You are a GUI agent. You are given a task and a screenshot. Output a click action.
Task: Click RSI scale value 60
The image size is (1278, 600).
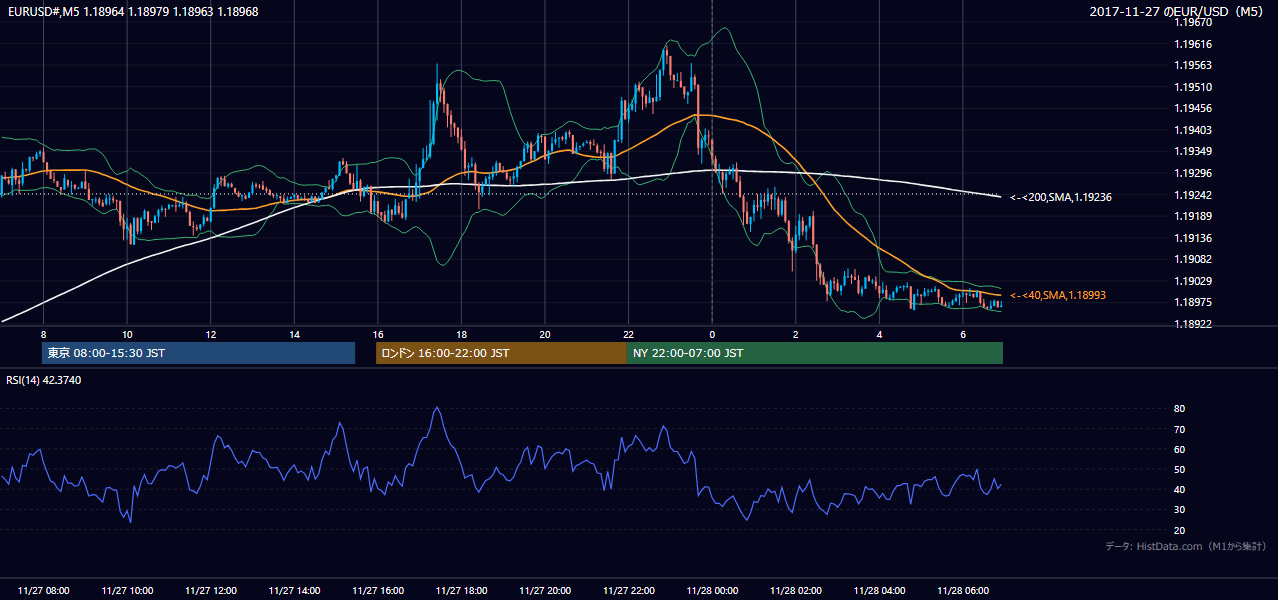pos(1180,449)
